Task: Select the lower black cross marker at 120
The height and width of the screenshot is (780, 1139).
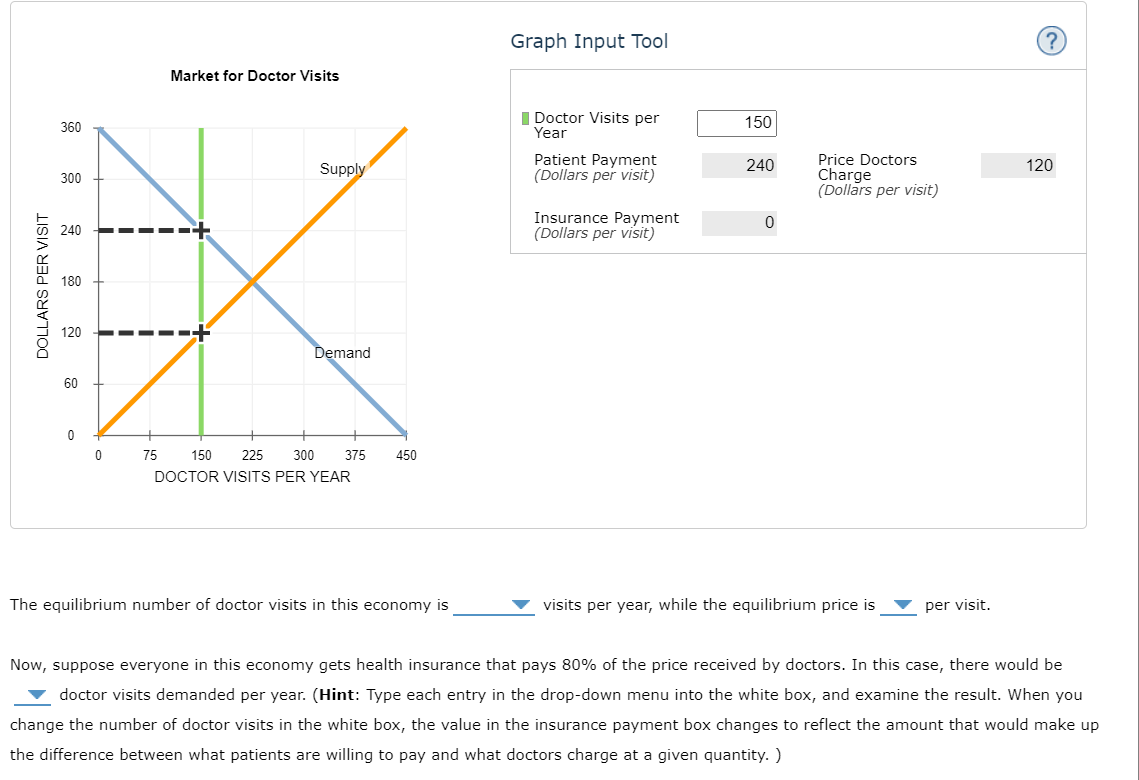Action: (202, 331)
